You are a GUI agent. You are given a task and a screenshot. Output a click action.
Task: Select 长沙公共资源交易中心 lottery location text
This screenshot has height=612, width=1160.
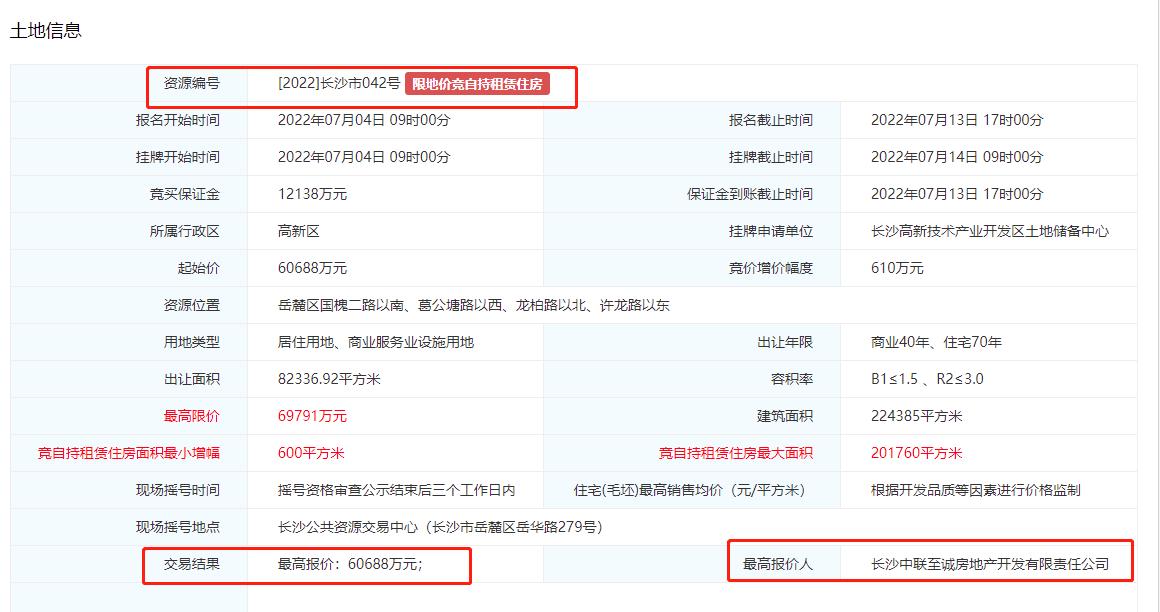click(x=440, y=527)
